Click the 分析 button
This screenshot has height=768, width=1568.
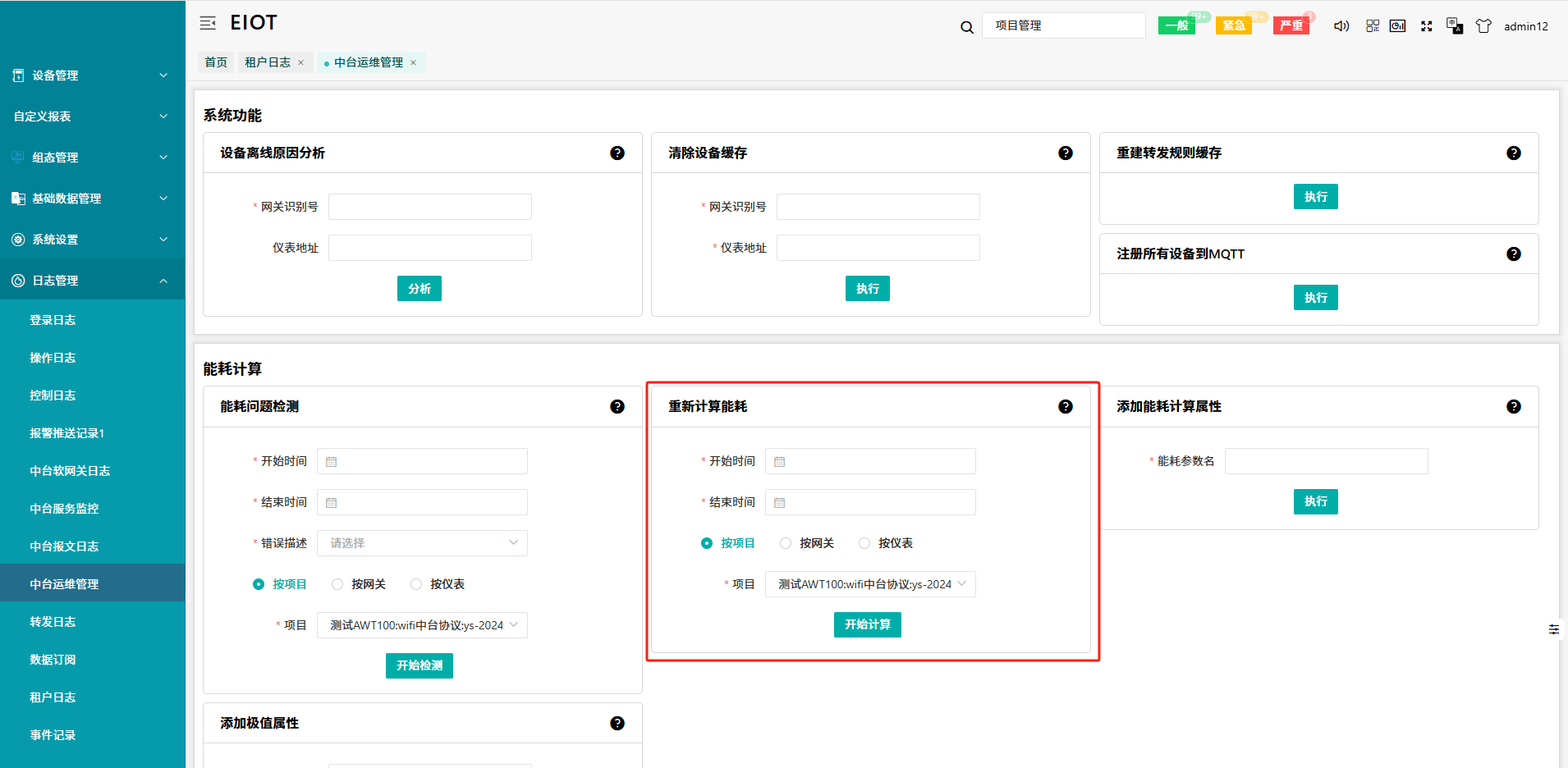click(x=419, y=289)
